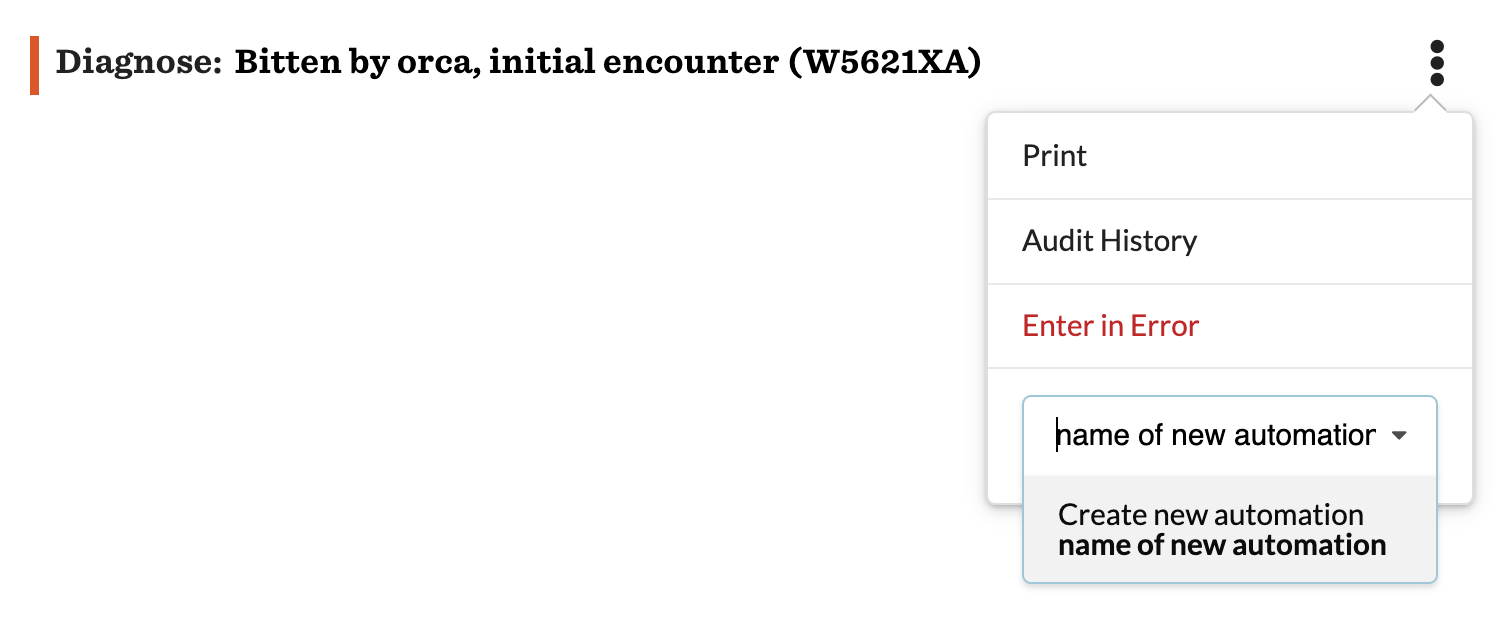
Task: Open Audit History from the menu
Action: [x=1109, y=241]
